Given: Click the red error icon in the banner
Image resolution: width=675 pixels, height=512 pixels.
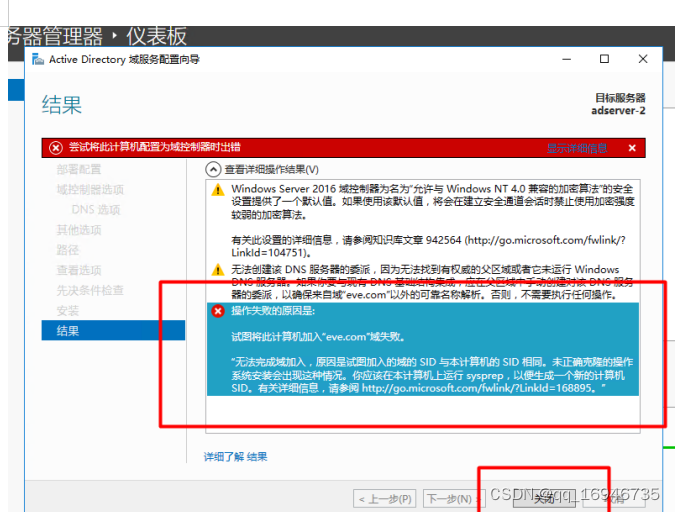Looking at the screenshot, I should pyautogui.click(x=56, y=148).
